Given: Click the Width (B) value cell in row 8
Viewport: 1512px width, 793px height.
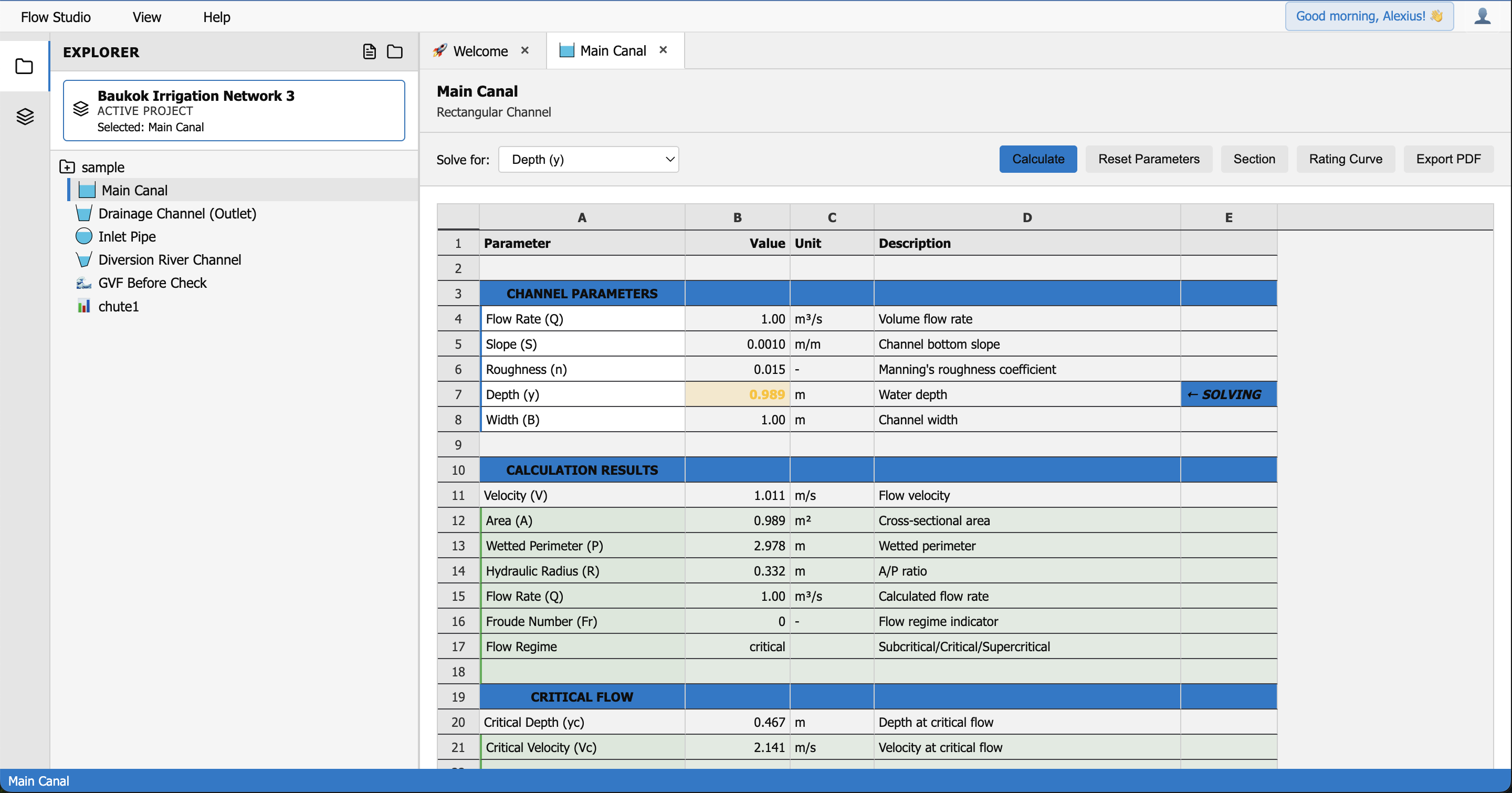Looking at the screenshot, I should click(737, 420).
